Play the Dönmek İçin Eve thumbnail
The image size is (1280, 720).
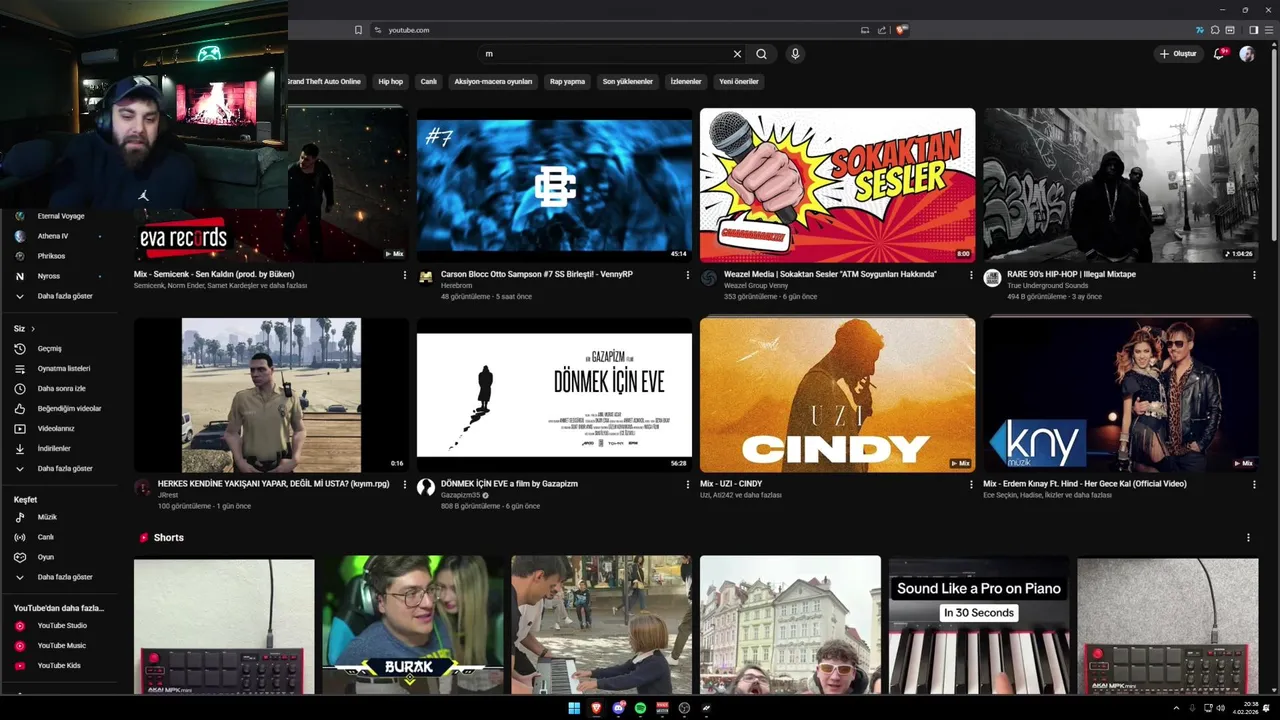pyautogui.click(x=554, y=395)
